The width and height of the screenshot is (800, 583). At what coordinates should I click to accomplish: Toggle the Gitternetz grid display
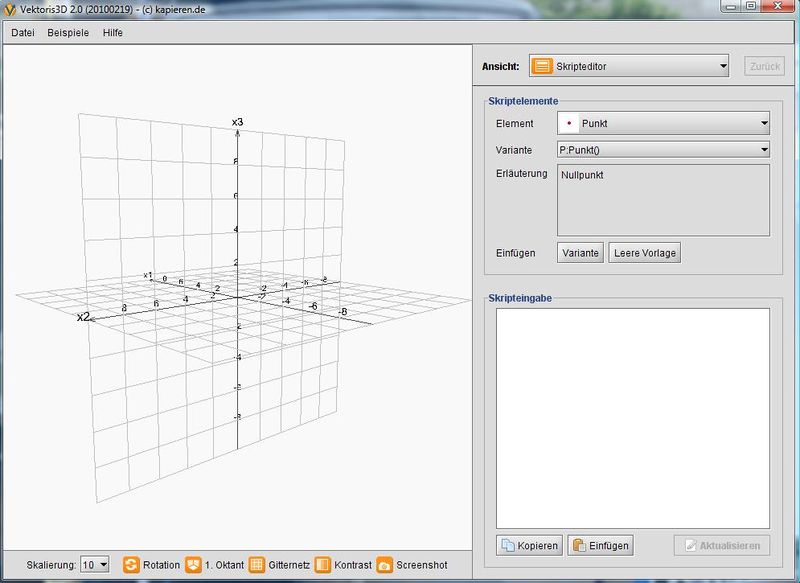click(x=257, y=565)
